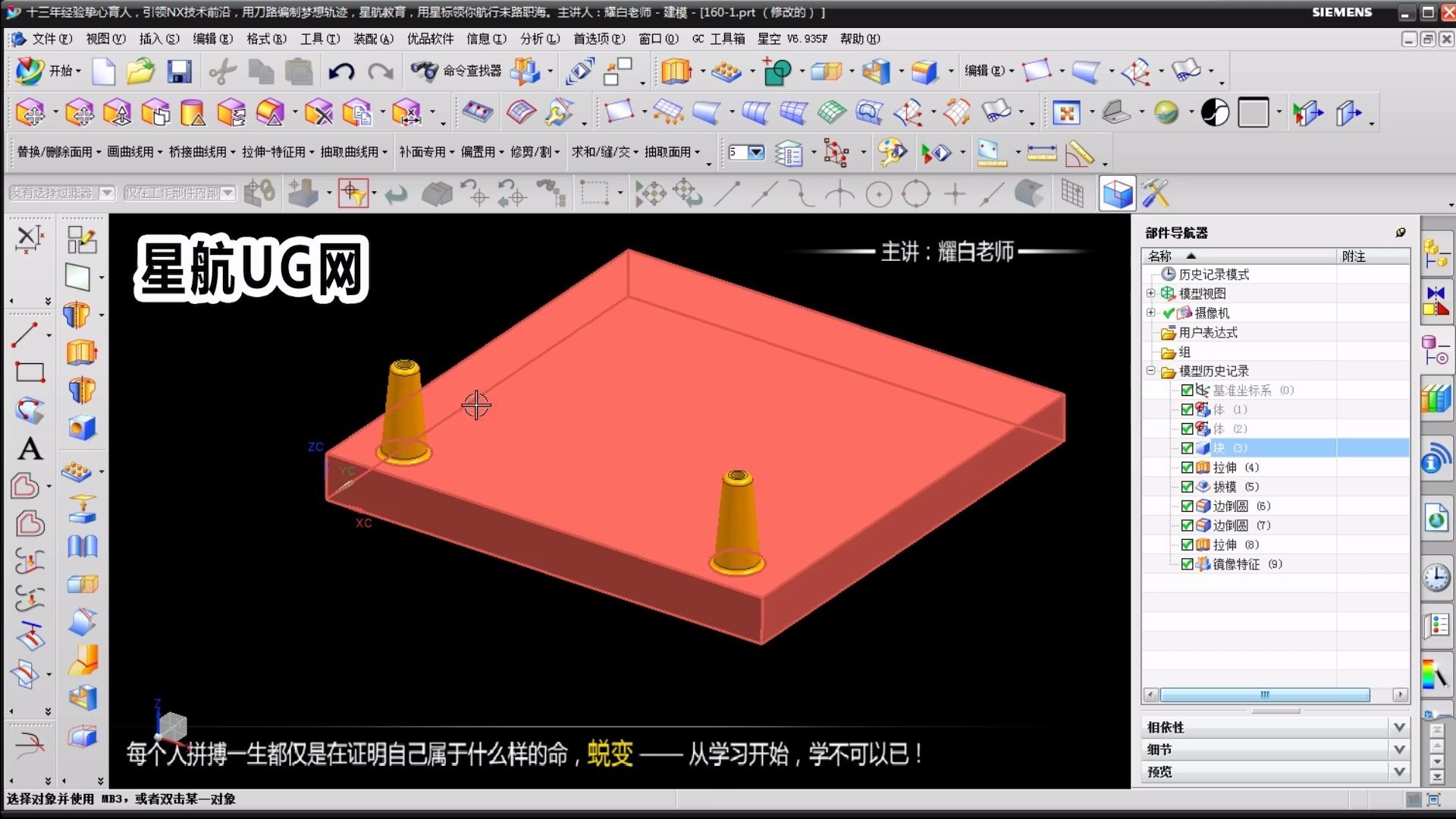The image size is (1456, 819).
Task: Select the Text tool (A) in left sidebar
Action: (x=30, y=449)
